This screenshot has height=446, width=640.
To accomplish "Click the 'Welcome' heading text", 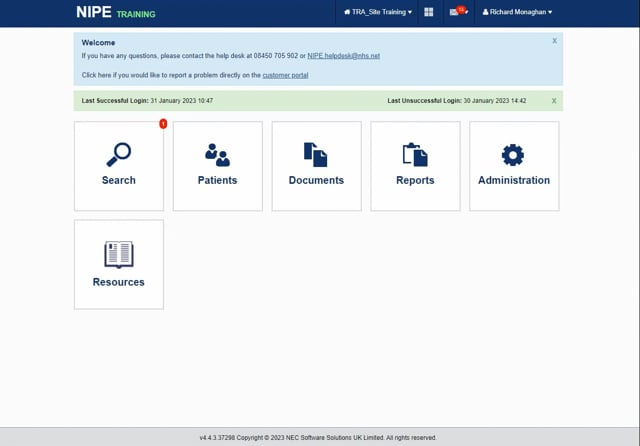I will pyautogui.click(x=98, y=43).
